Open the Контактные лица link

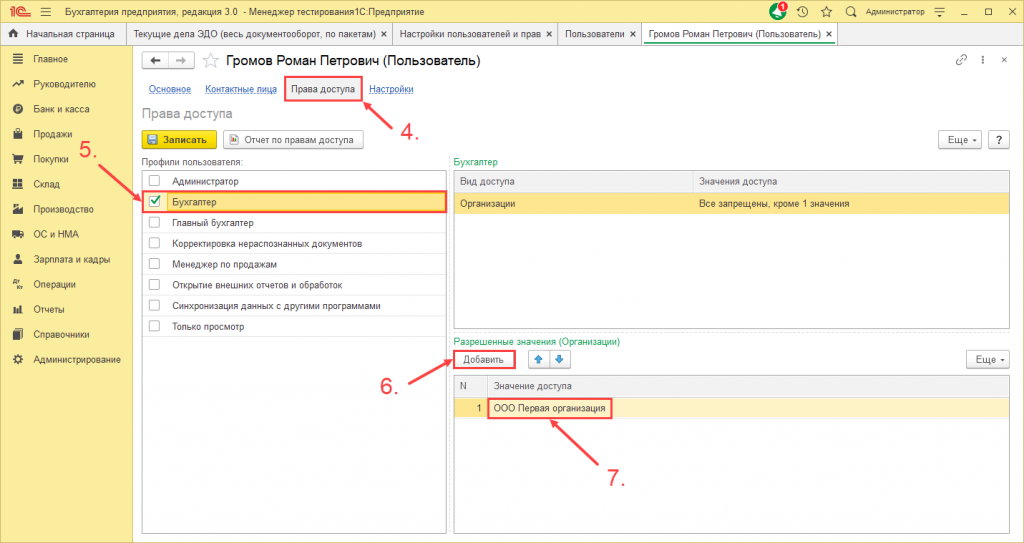tap(241, 89)
